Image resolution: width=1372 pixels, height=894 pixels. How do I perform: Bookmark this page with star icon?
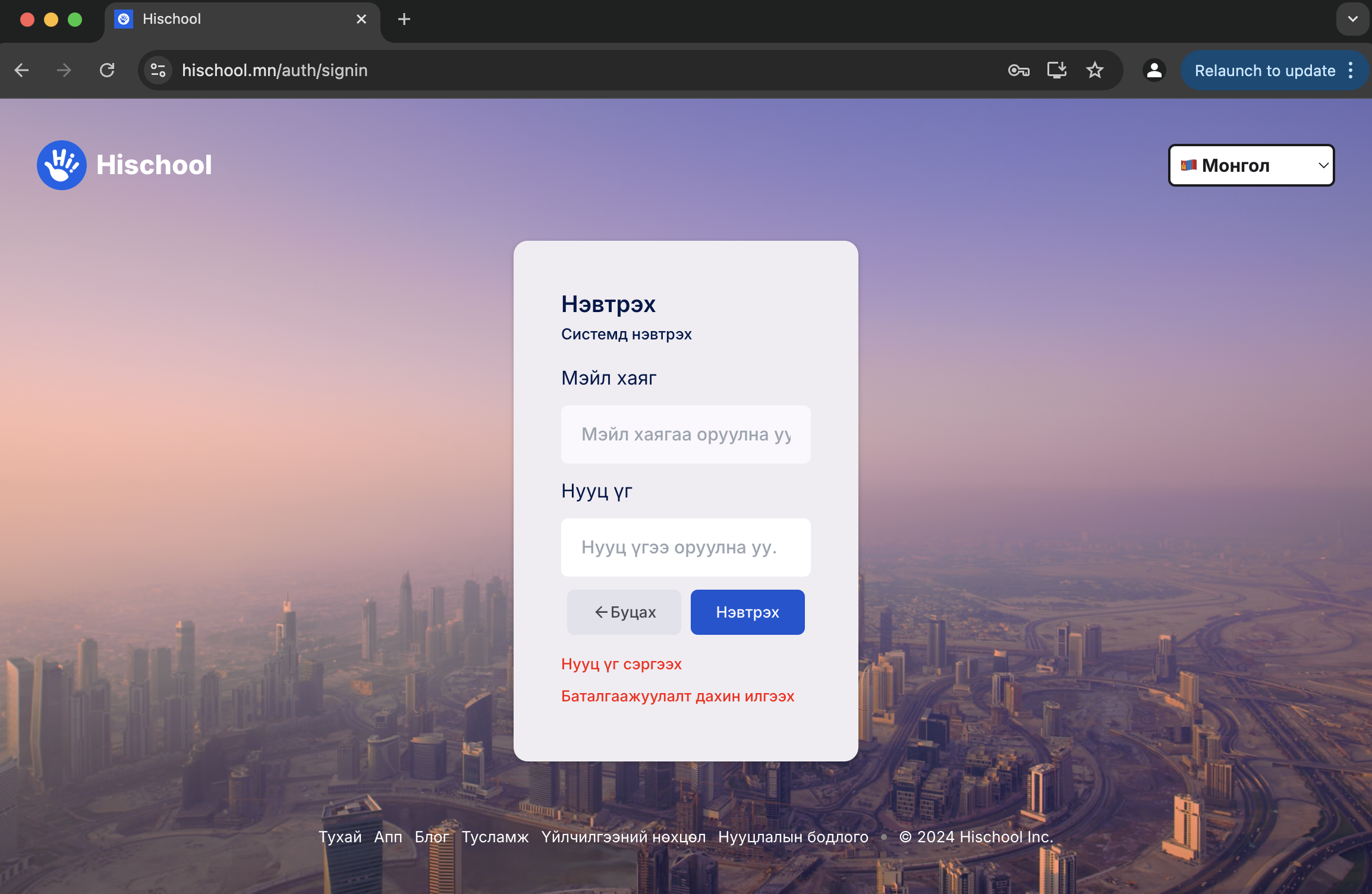[1094, 70]
